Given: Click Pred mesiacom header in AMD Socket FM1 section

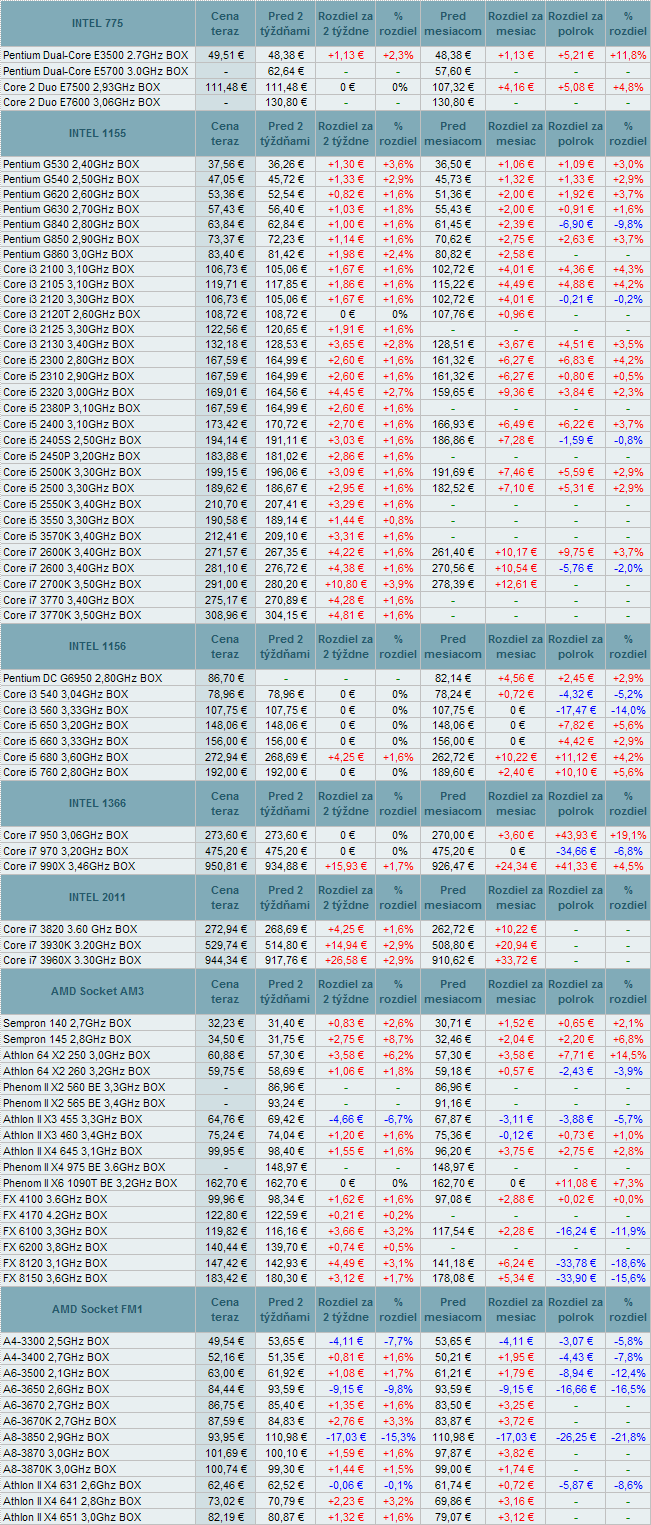Looking at the screenshot, I should [x=453, y=1309].
